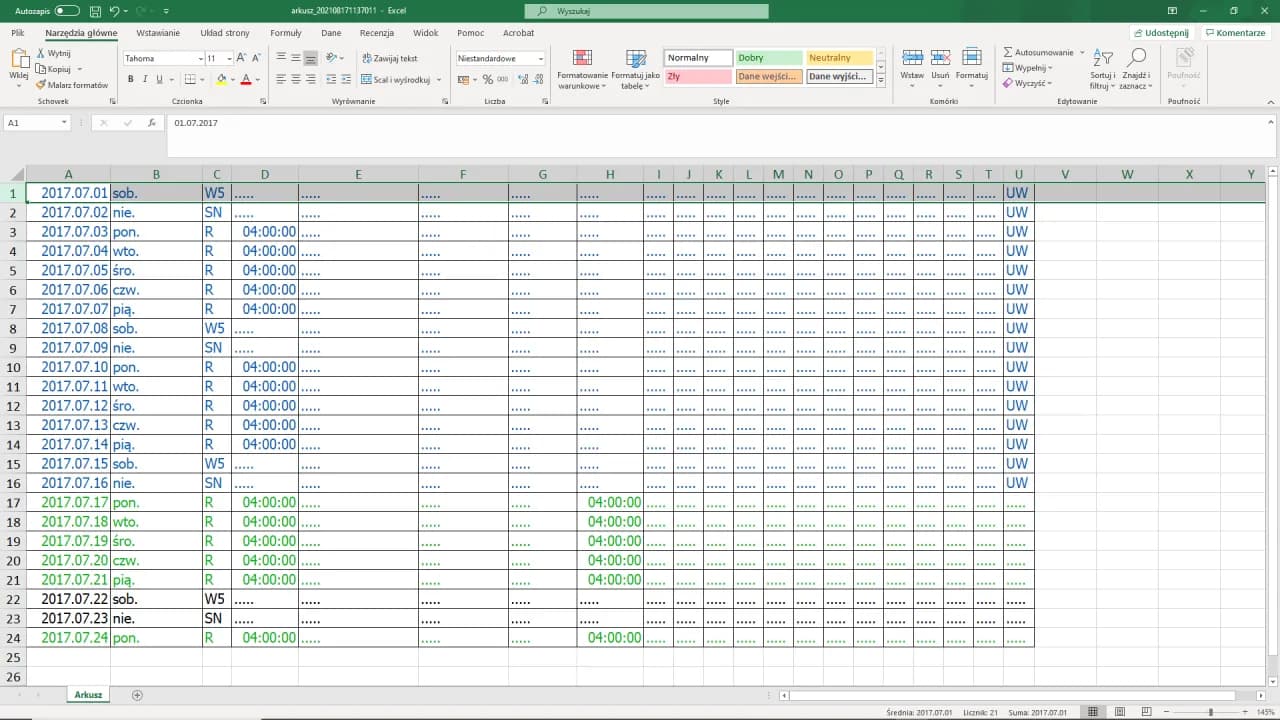Image resolution: width=1280 pixels, height=720 pixels.
Task: Toggle Zawijaj tekst for the cell
Action: tap(390, 59)
